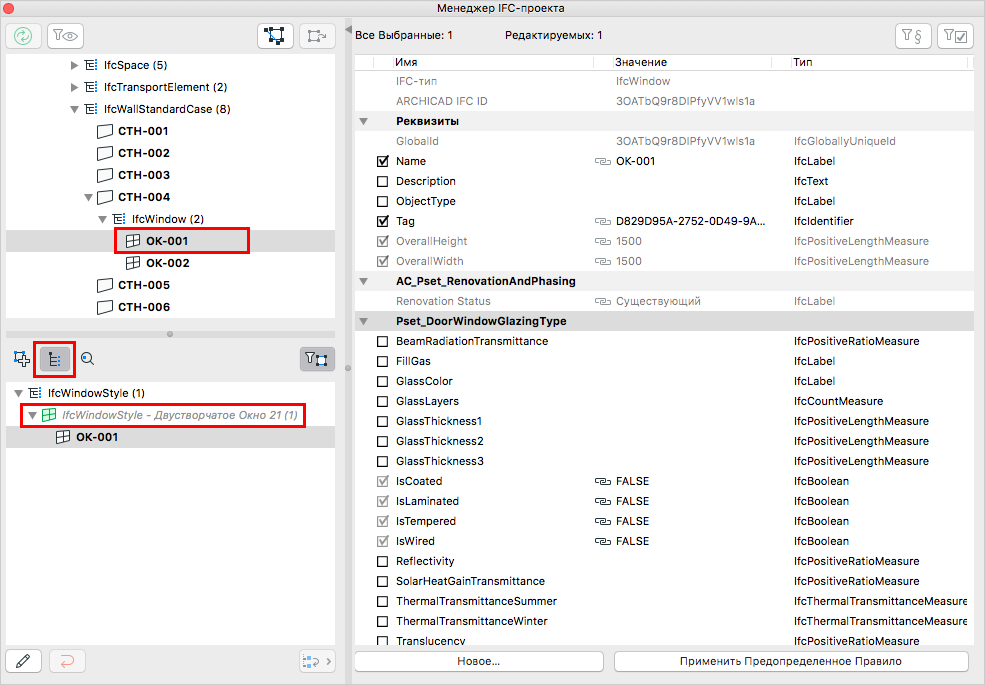Select the СТН-001 wall item
The height and width of the screenshot is (685, 985).
[x=143, y=131]
